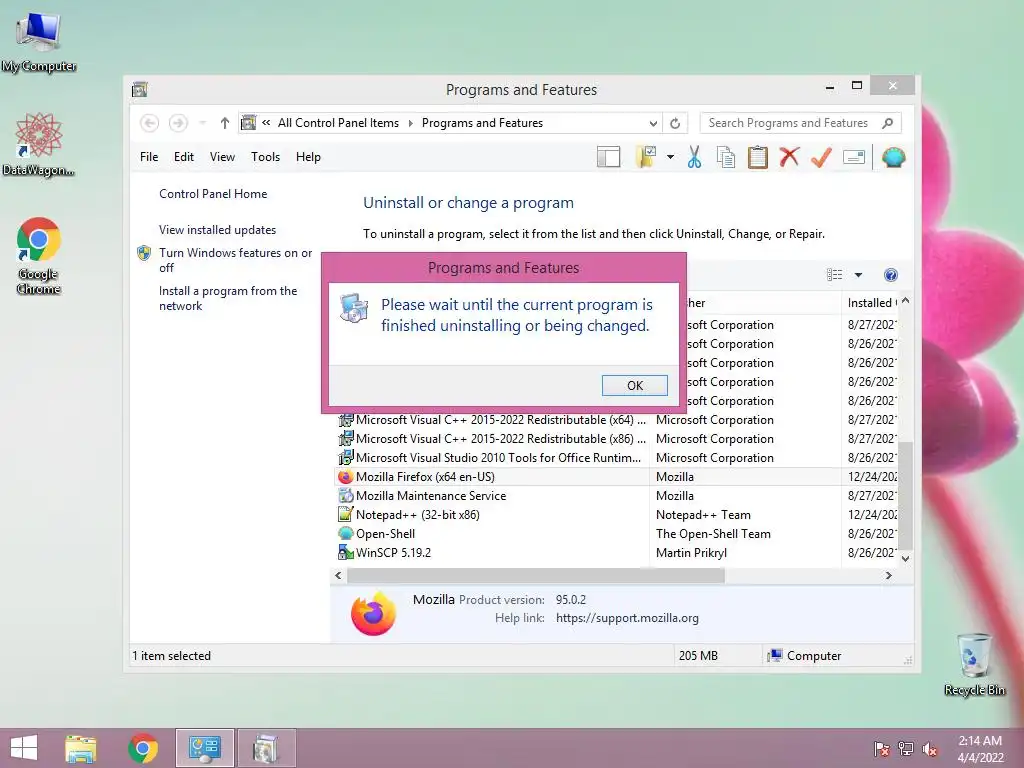Select Mozilla Firefox (x64 en-US) row

[616, 477]
